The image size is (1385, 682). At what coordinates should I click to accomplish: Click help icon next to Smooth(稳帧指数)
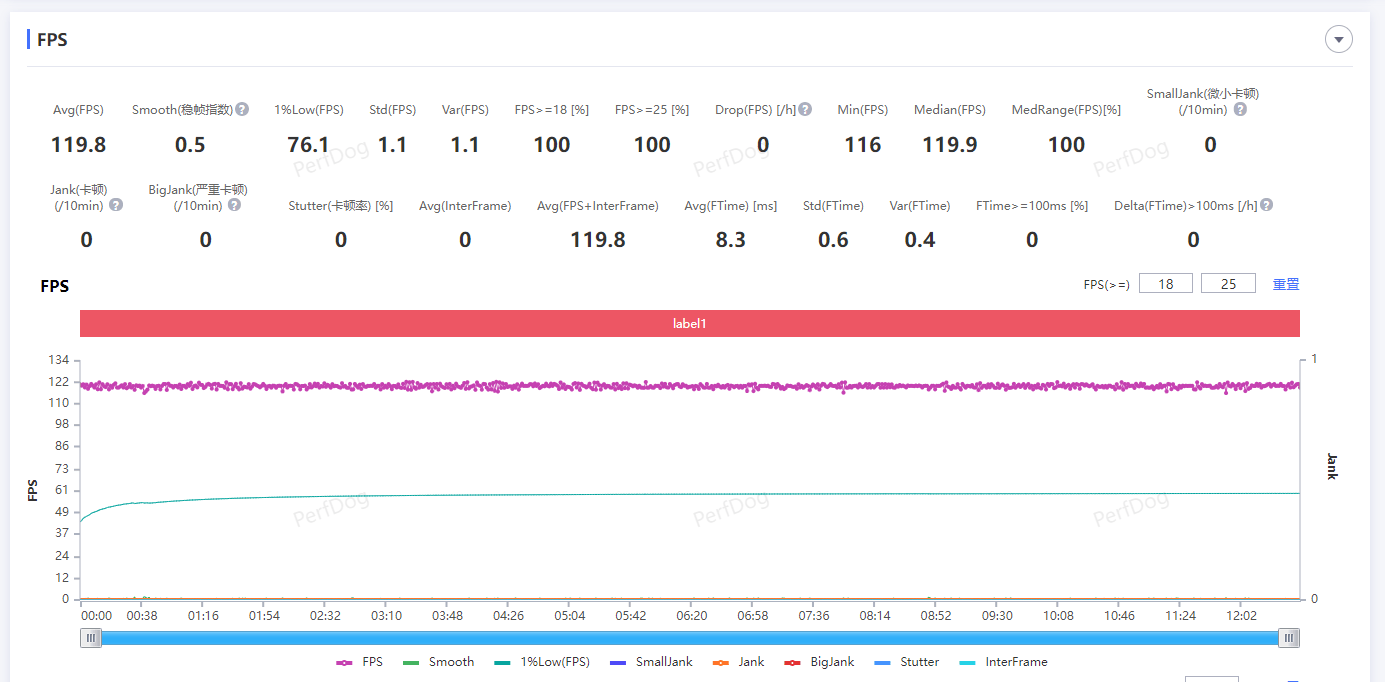tap(242, 109)
